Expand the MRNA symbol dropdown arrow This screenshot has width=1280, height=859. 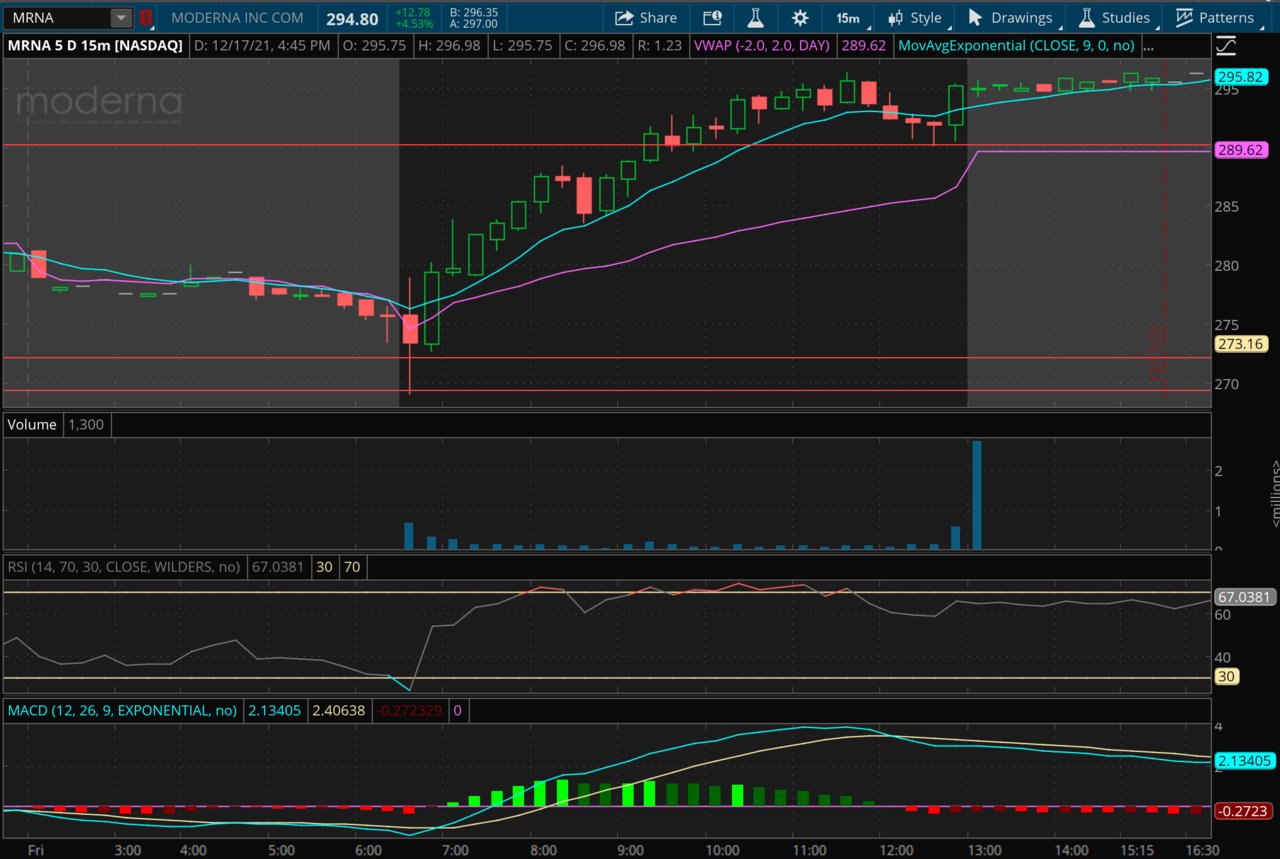click(x=120, y=18)
